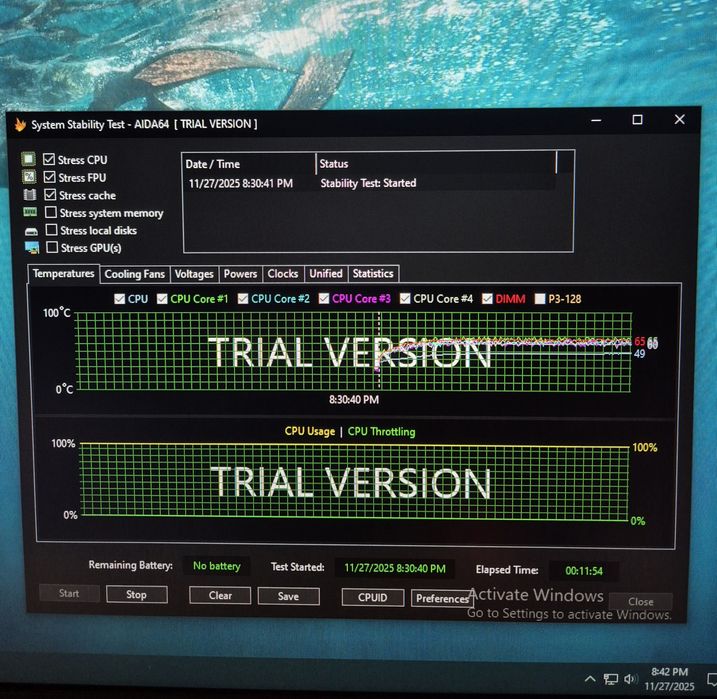Switch to the Unified tab
Viewport: 717px width, 699px height.
pyautogui.click(x=326, y=273)
